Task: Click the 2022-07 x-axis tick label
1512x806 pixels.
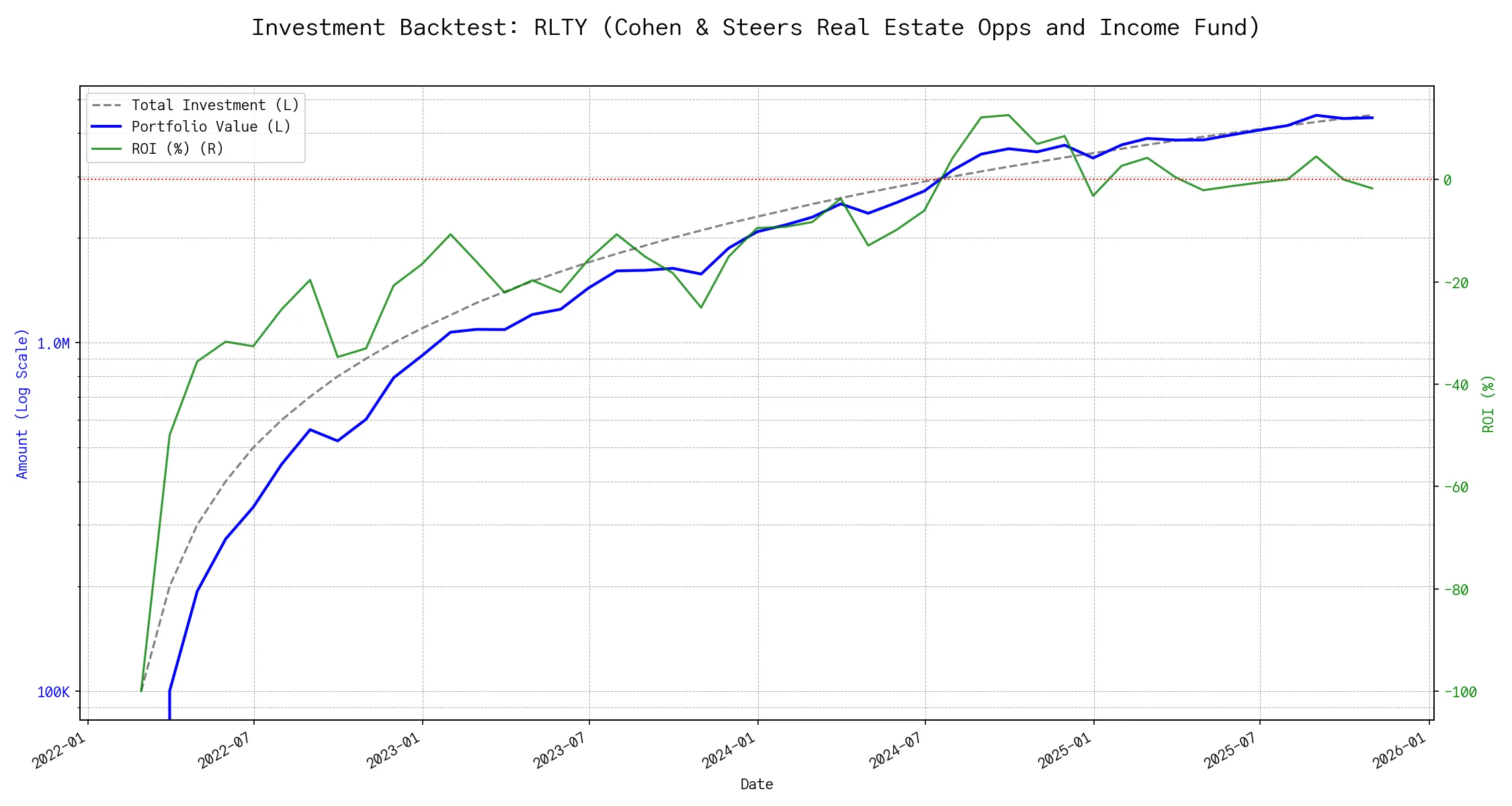Action: click(x=225, y=750)
